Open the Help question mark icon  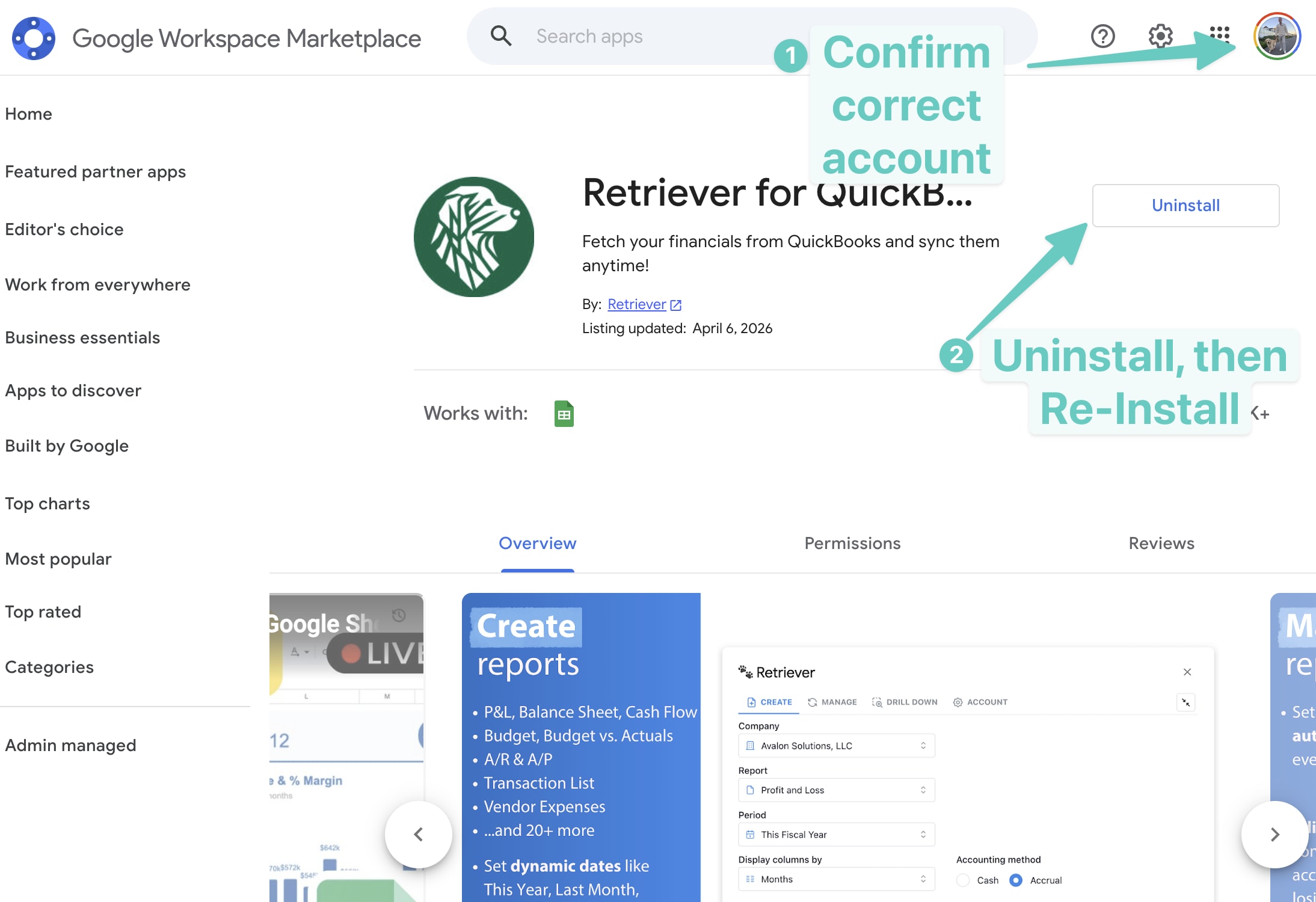1103,36
